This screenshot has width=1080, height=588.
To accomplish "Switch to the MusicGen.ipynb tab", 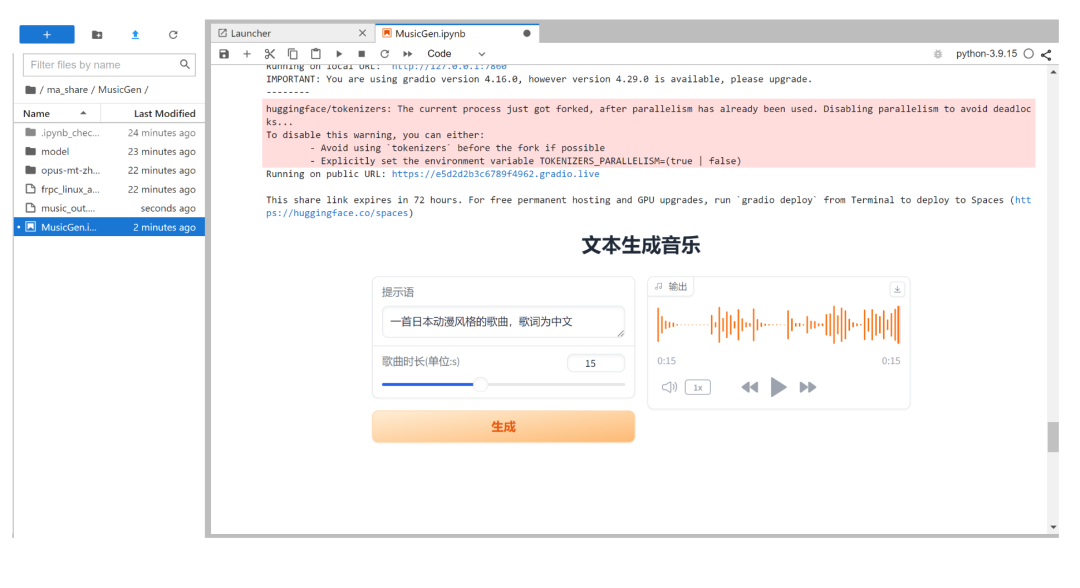I will click(457, 33).
